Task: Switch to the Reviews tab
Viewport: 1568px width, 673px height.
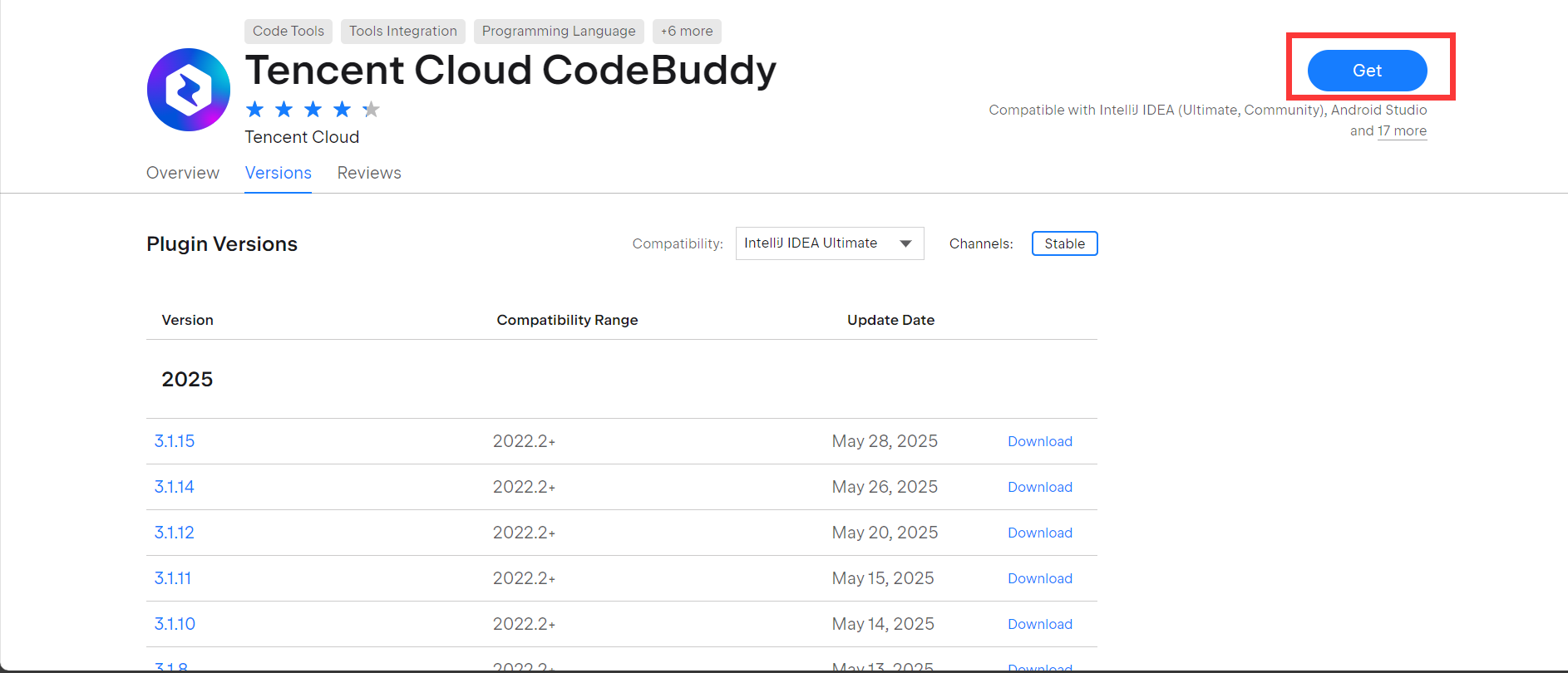Action: (369, 173)
